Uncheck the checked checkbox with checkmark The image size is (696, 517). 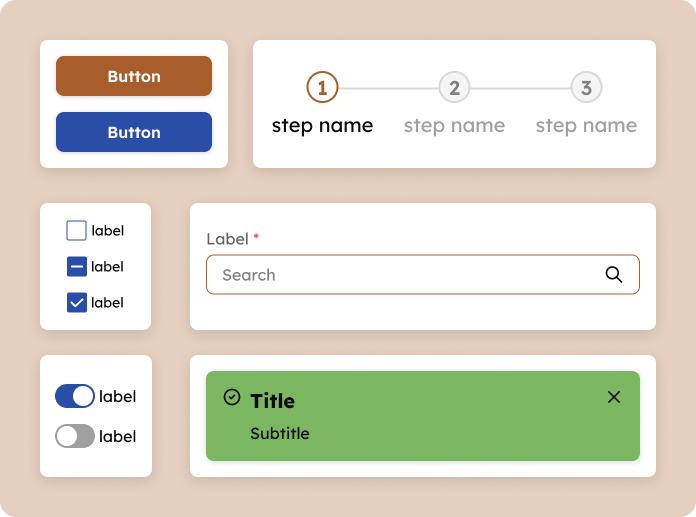click(x=77, y=303)
